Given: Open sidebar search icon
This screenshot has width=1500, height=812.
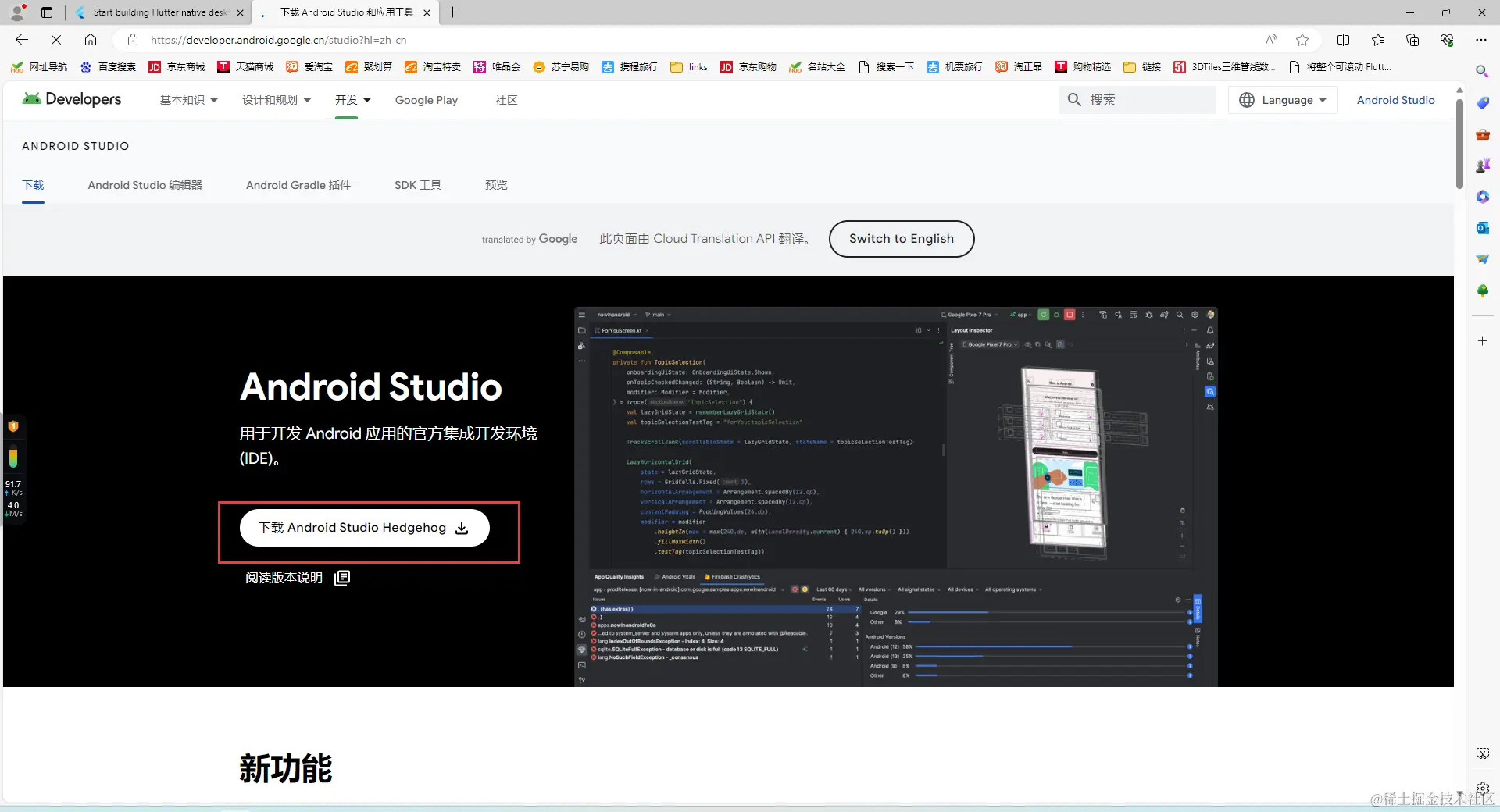Looking at the screenshot, I should pos(1482,71).
